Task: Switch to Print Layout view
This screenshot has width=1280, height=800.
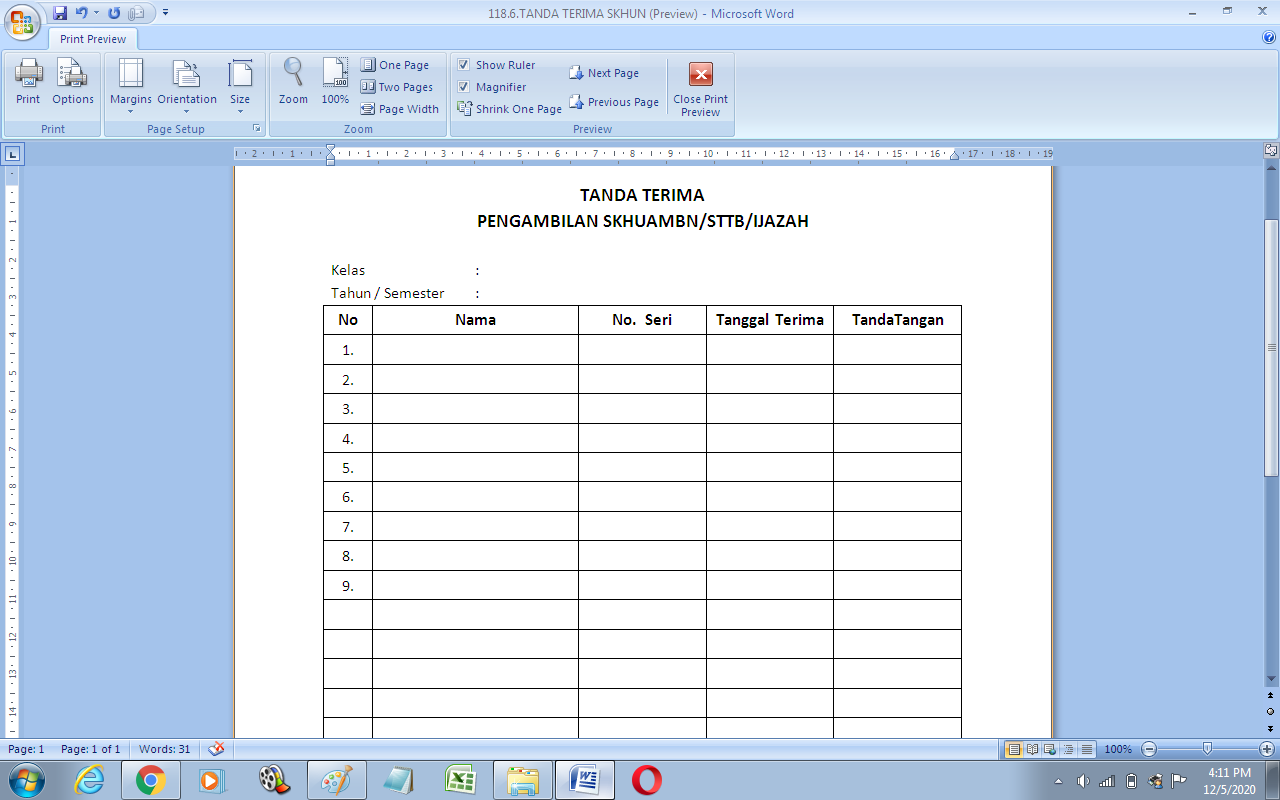Action: pos(1014,749)
